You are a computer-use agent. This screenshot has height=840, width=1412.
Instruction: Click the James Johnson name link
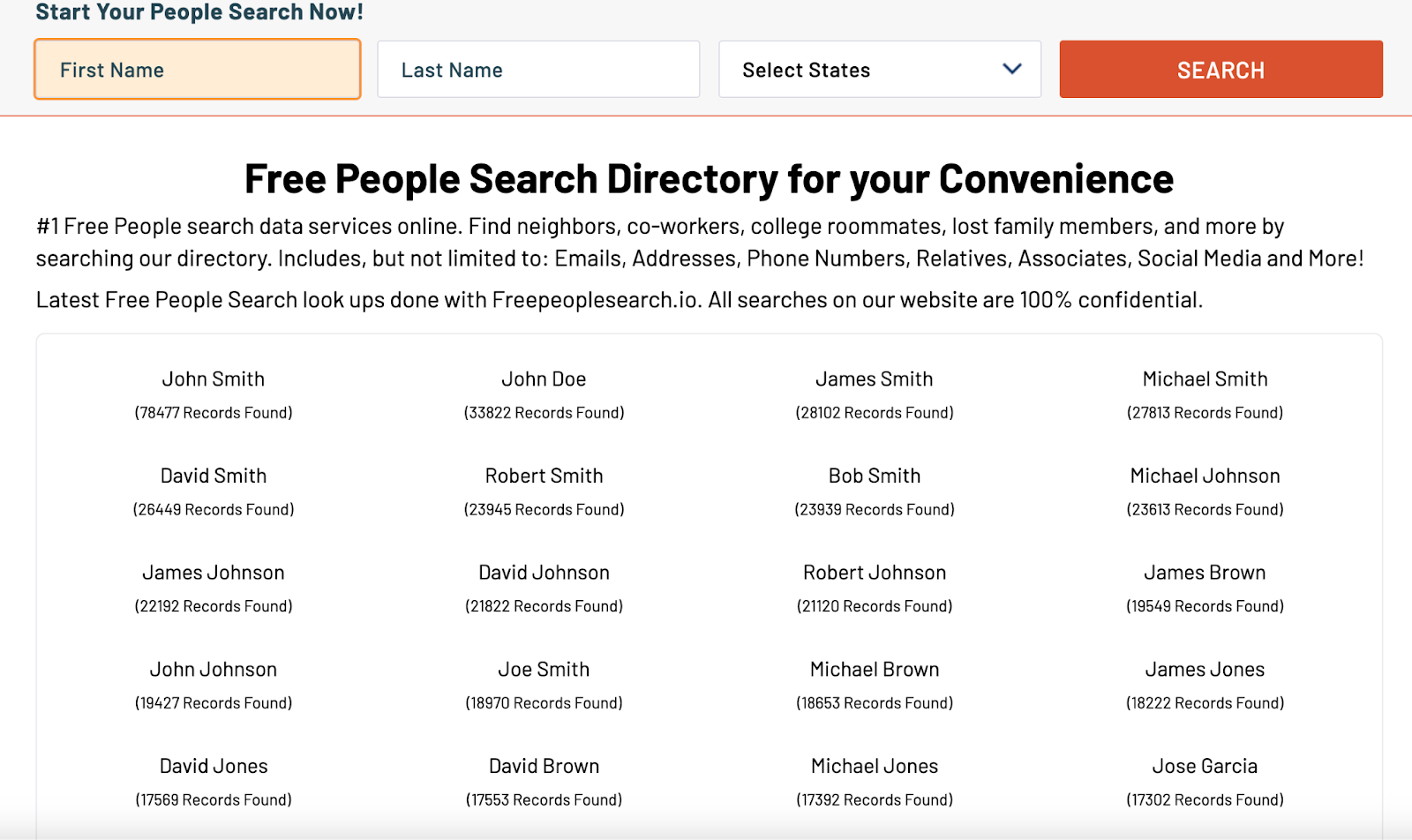point(214,573)
